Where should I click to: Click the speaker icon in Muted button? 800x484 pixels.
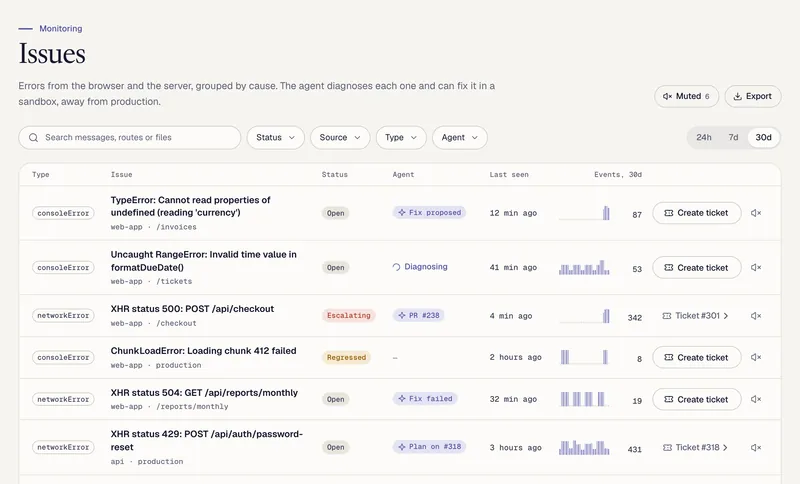pyautogui.click(x=667, y=96)
